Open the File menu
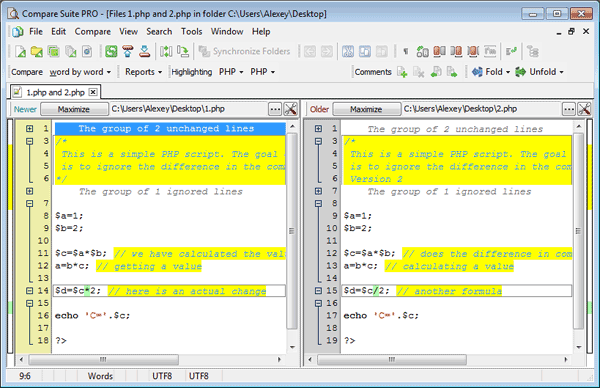This screenshot has height=388, width=600. [x=36, y=31]
